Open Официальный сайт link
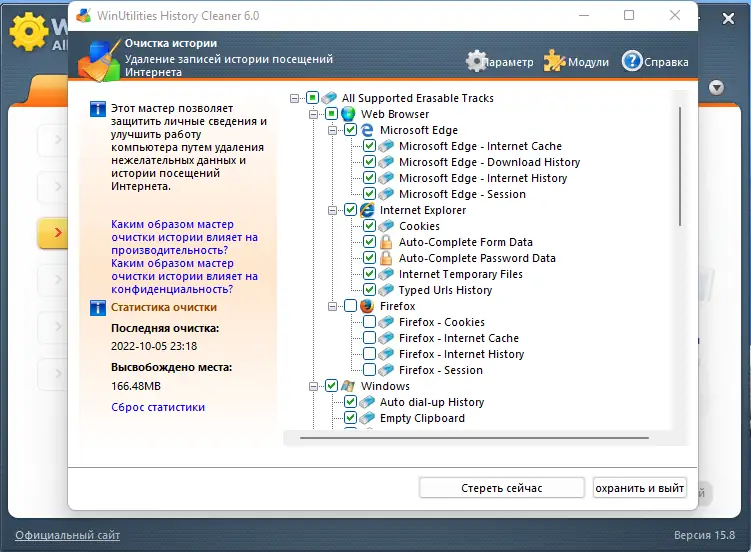 coord(68,535)
